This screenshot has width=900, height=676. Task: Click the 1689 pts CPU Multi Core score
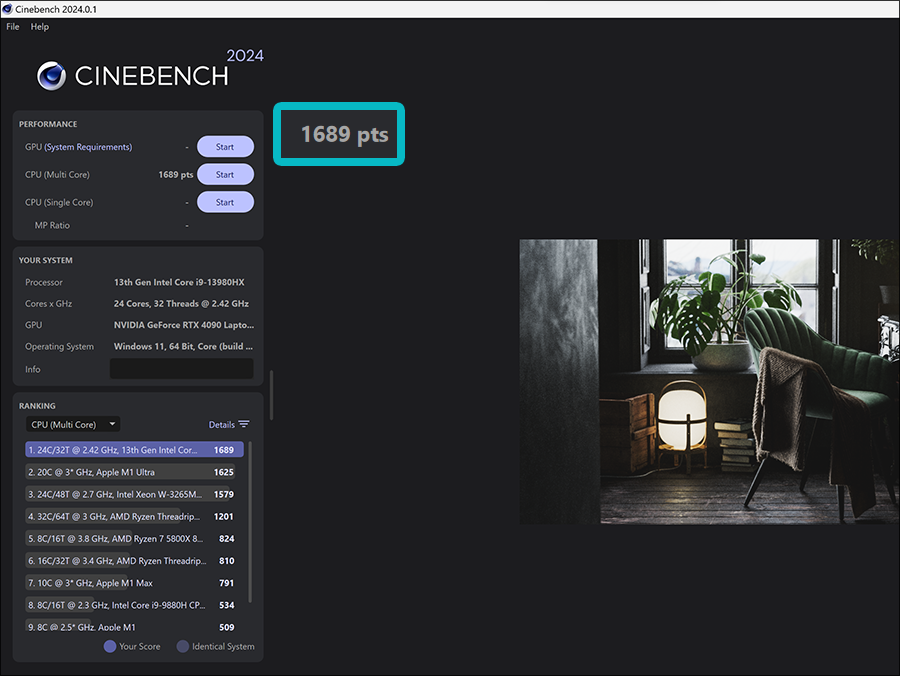[x=176, y=174]
